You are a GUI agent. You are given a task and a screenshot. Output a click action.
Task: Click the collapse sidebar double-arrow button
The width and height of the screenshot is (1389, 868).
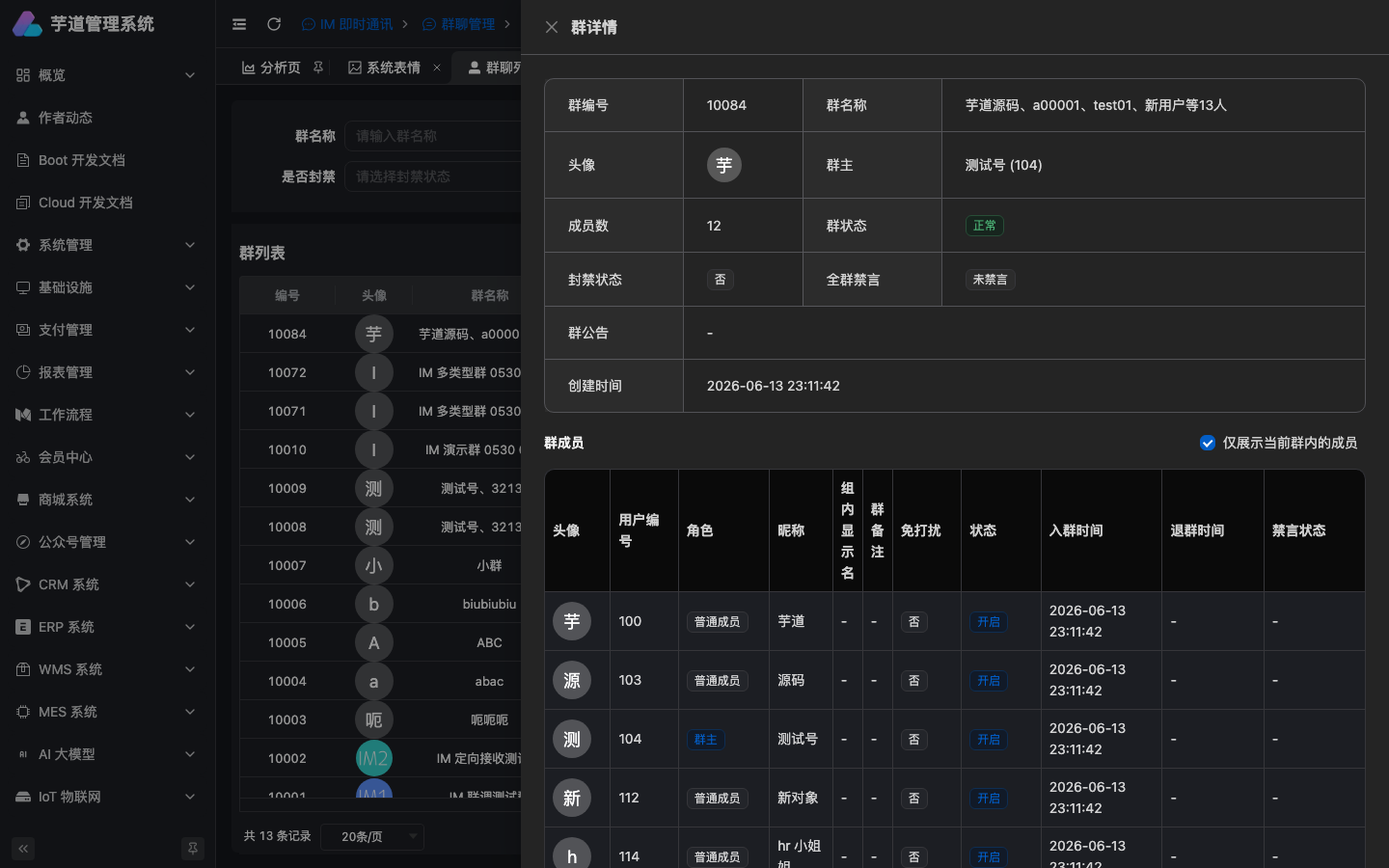23,849
